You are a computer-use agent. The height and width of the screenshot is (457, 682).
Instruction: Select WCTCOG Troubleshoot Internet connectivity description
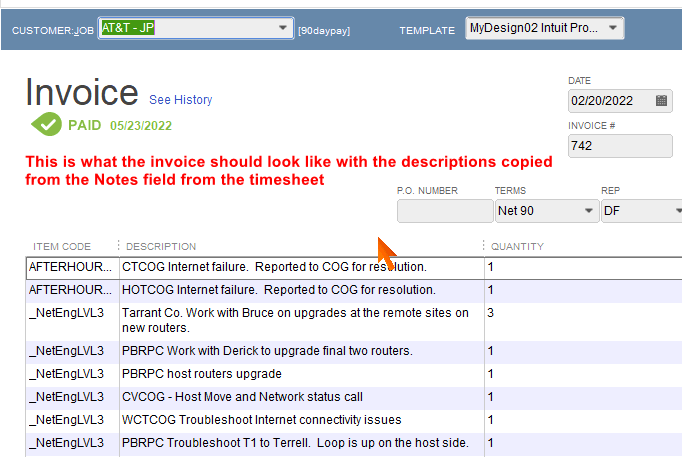coord(302,420)
